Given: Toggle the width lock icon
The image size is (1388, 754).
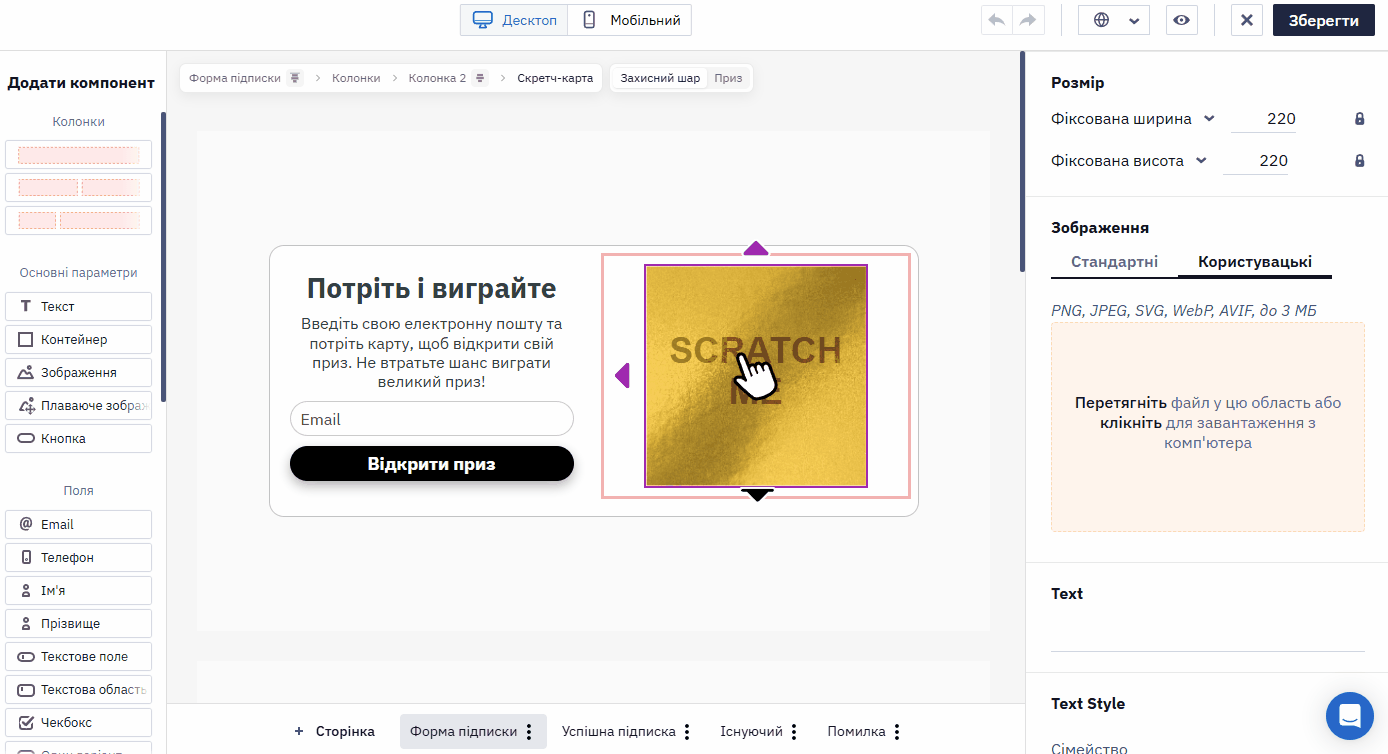Looking at the screenshot, I should coord(1359,119).
